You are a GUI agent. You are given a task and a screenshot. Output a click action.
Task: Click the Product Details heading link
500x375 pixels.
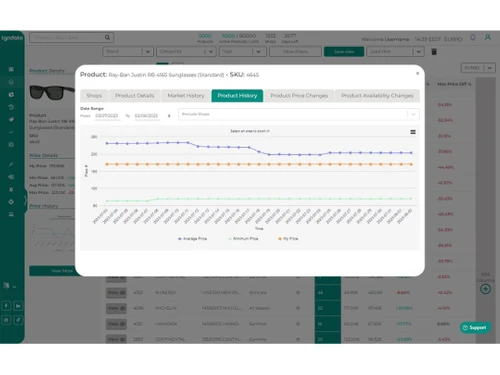(x=47, y=71)
